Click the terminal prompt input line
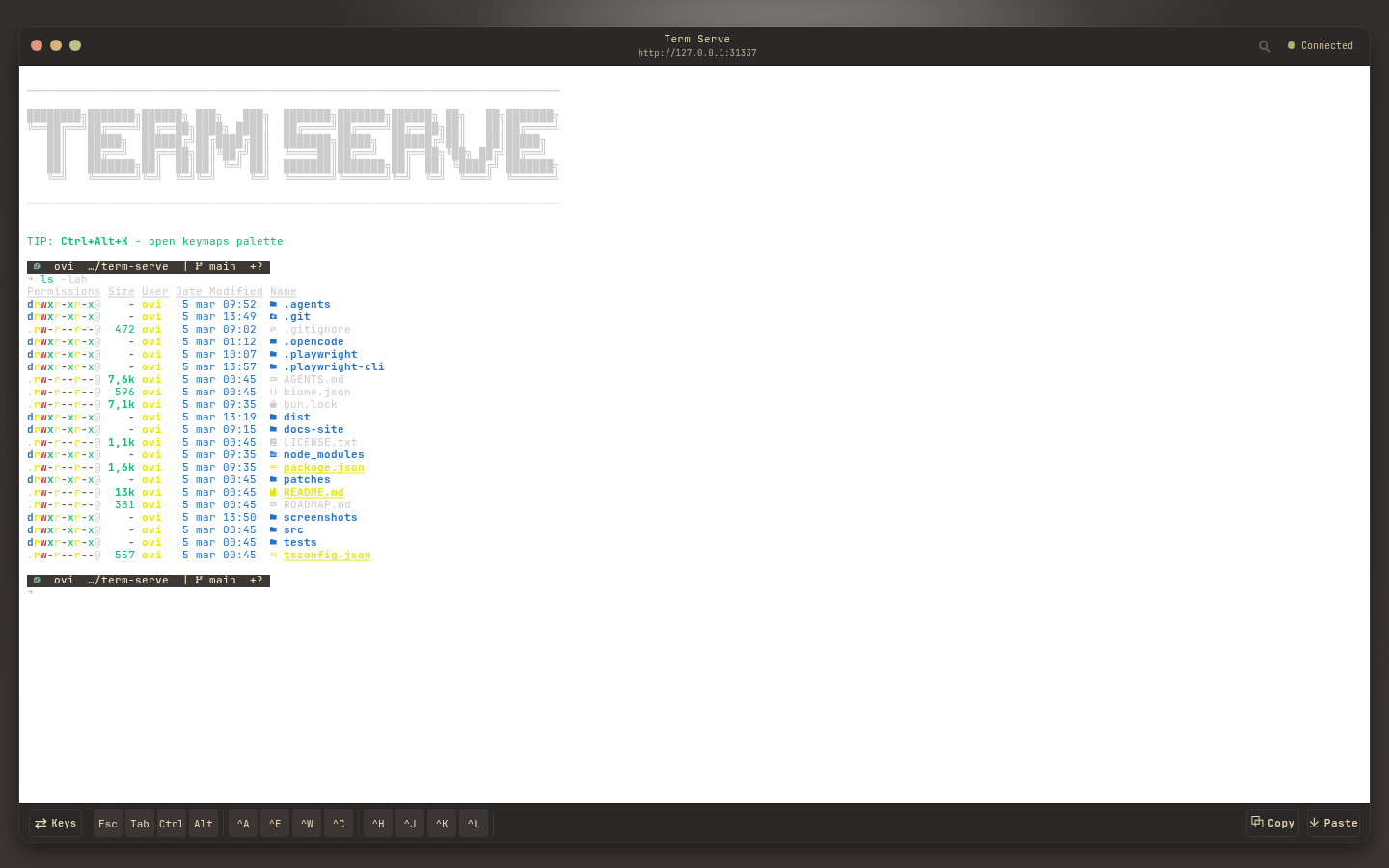The width and height of the screenshot is (1389, 868). 96,592
